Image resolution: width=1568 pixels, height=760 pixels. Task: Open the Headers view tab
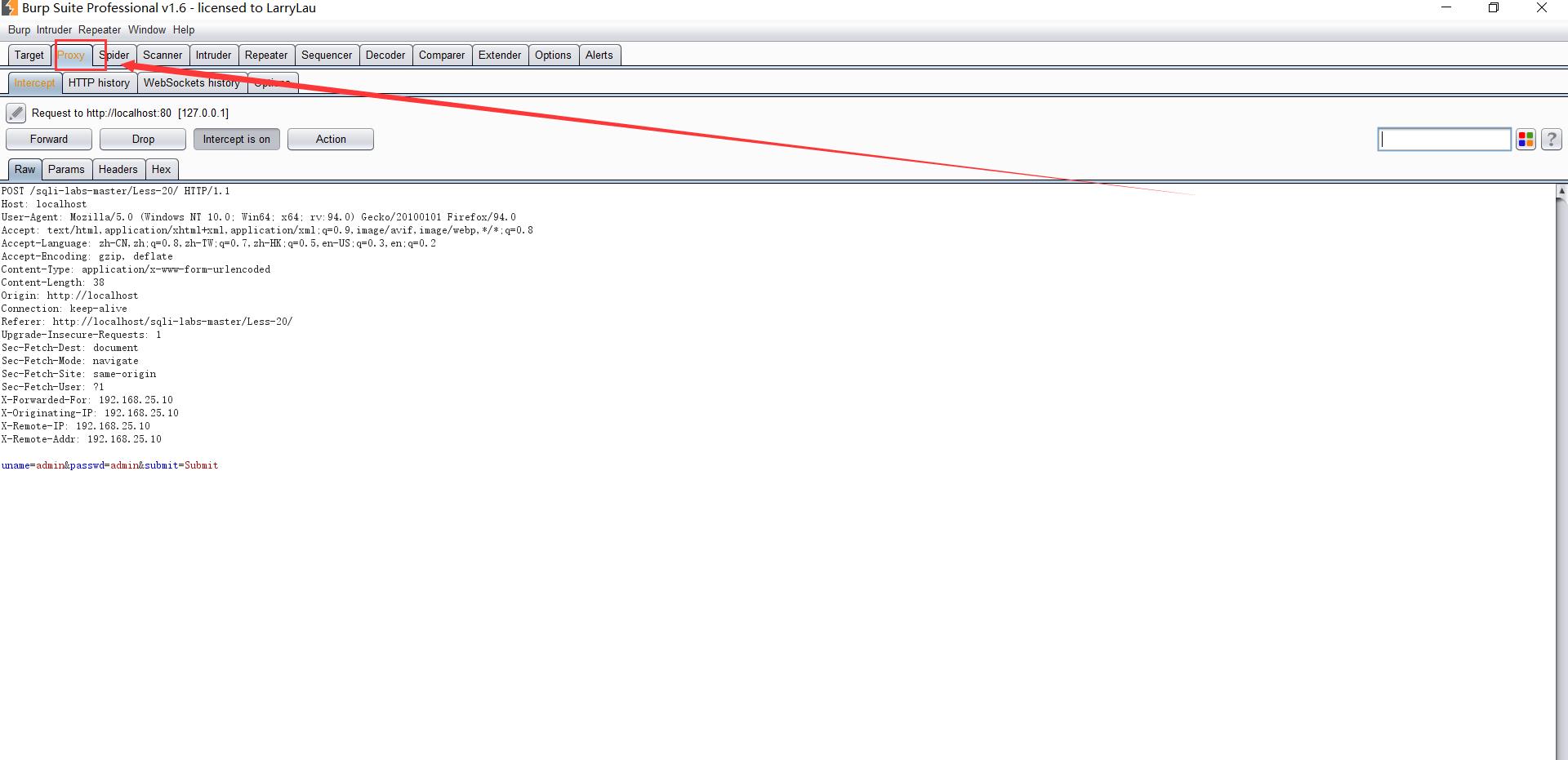pos(118,170)
